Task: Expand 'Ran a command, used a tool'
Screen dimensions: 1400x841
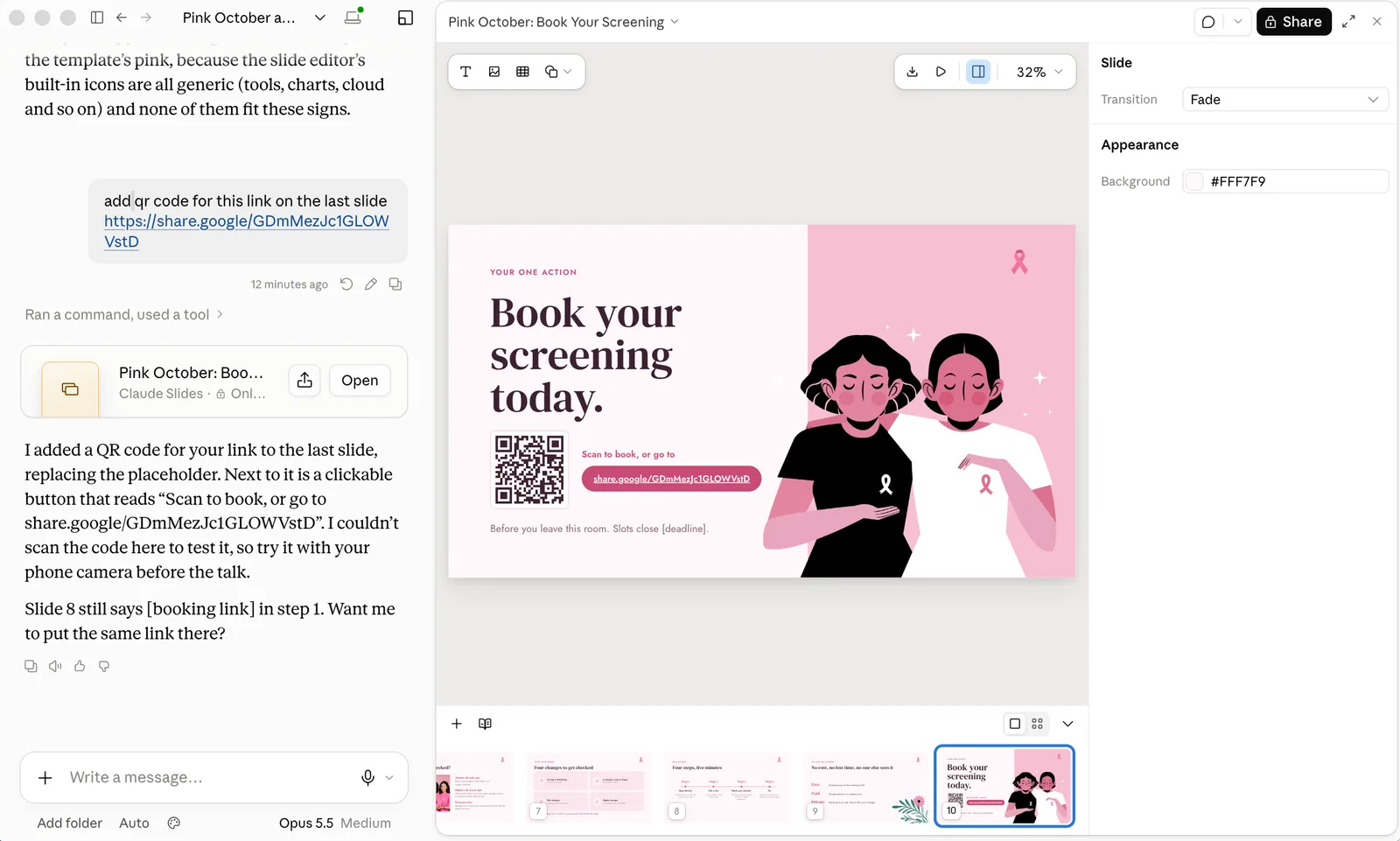Action: pos(124,314)
